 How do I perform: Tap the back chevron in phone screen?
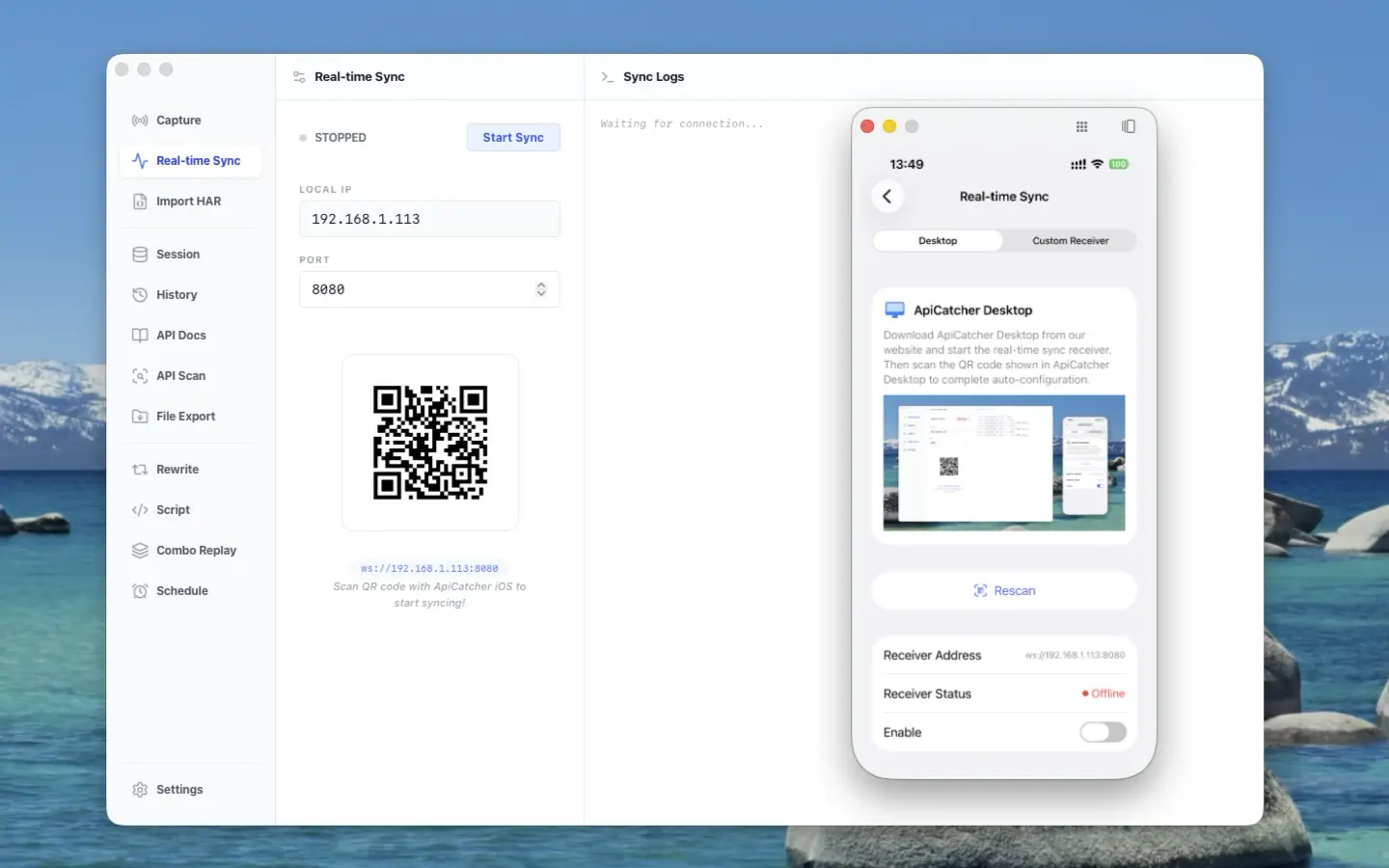(x=887, y=196)
